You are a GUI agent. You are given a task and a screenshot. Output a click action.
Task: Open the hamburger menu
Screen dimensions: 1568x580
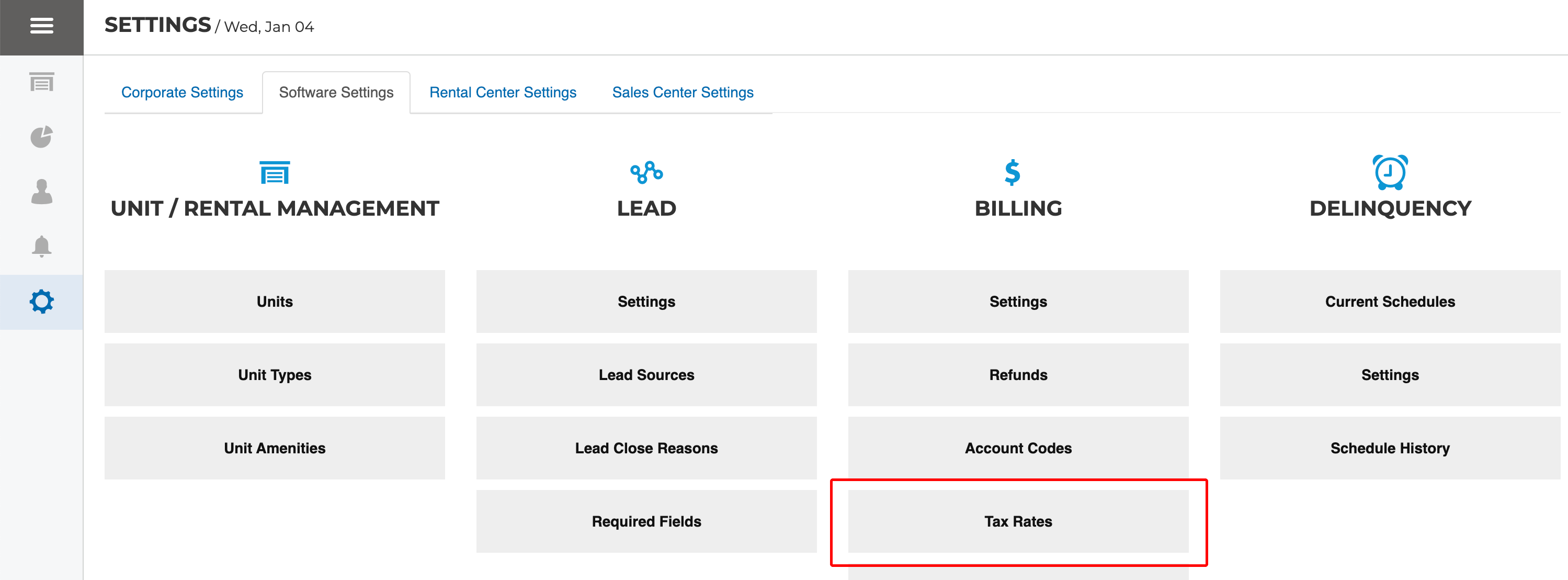pyautogui.click(x=41, y=26)
